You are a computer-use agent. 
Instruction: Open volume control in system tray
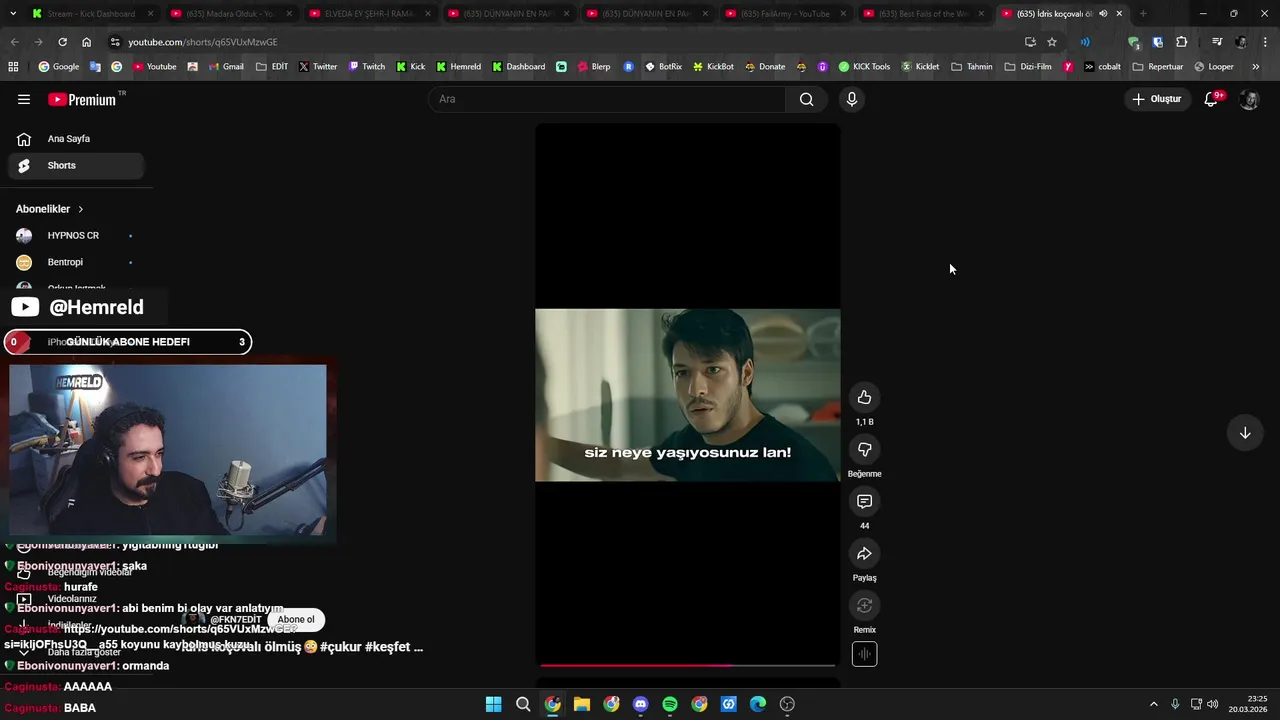[1213, 704]
